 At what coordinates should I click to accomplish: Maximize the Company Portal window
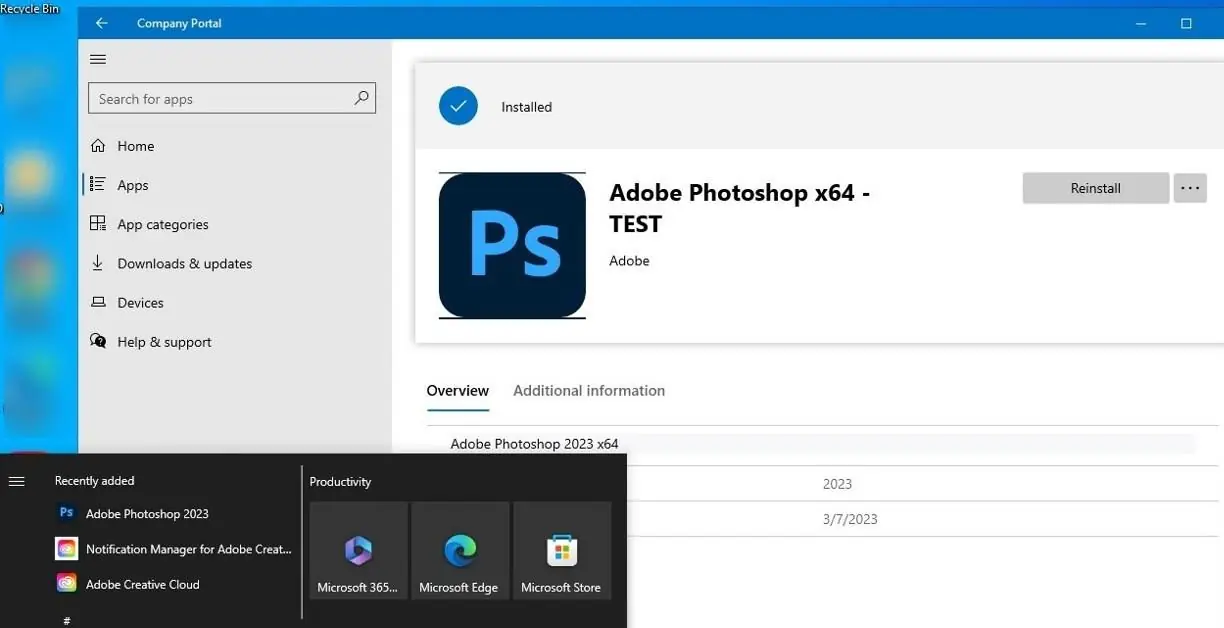click(1186, 23)
